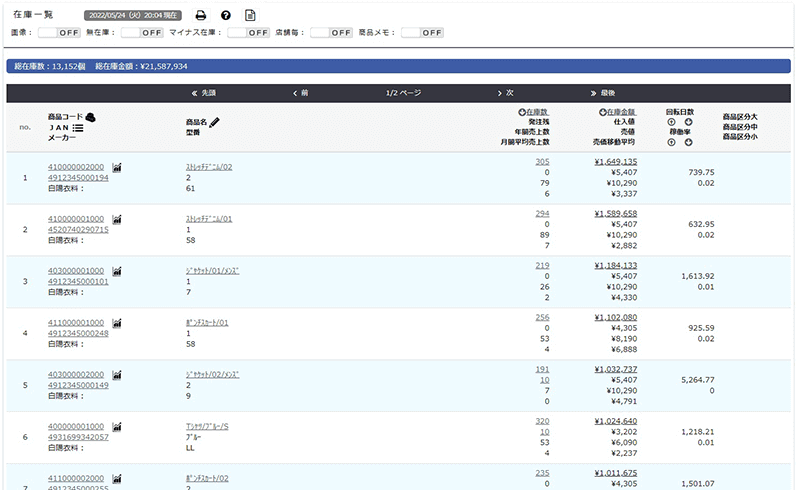Toggle the 画像 switch on
This screenshot has height=490, width=800.
[59, 33]
